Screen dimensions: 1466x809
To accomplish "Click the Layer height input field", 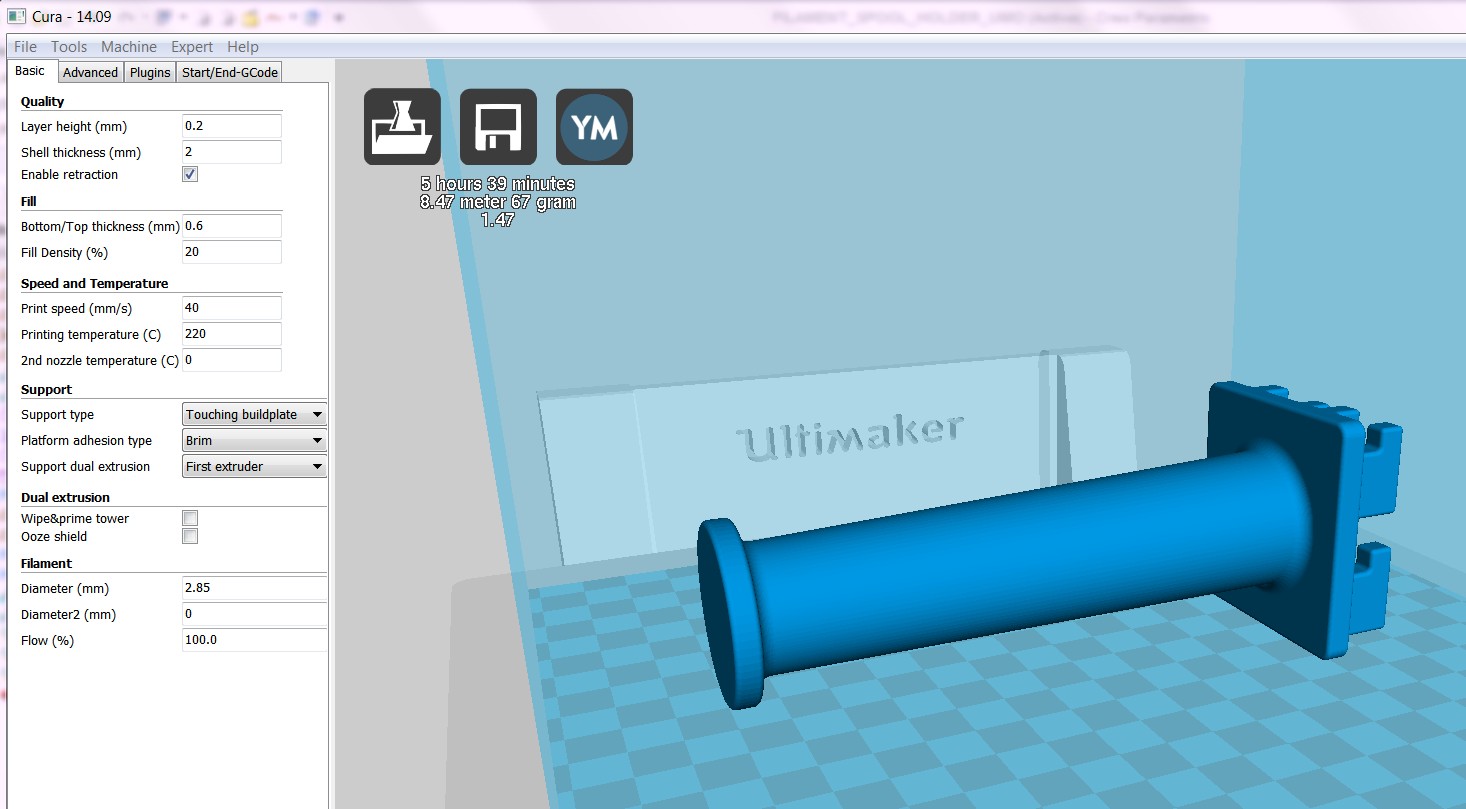I will [x=232, y=127].
